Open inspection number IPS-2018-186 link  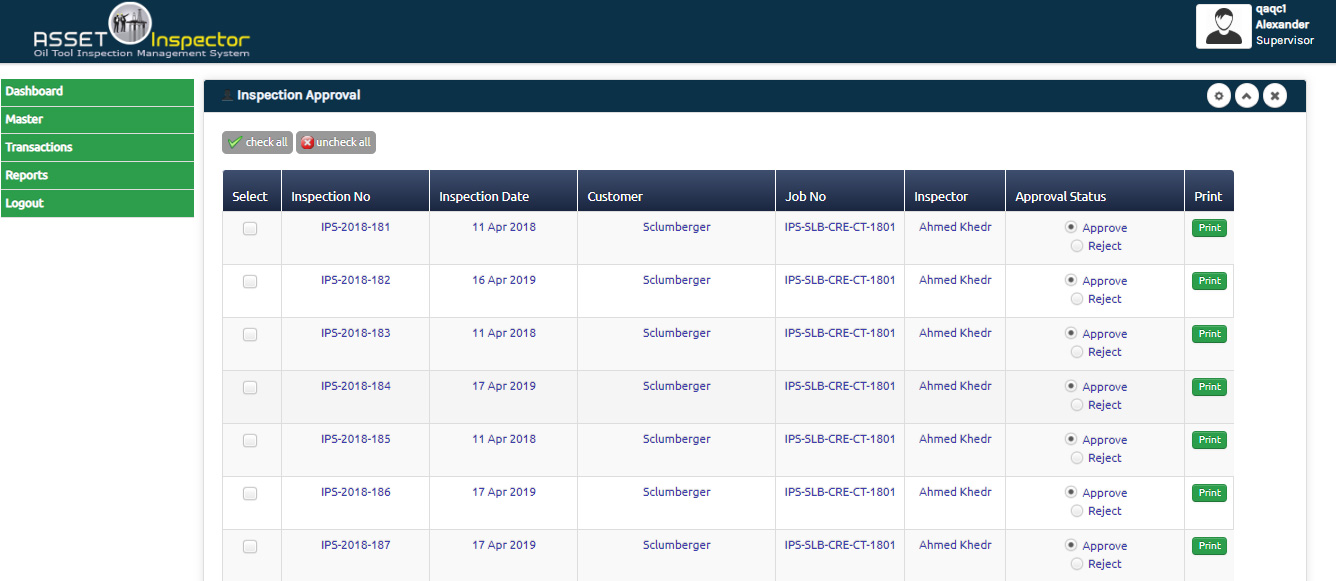click(x=356, y=492)
